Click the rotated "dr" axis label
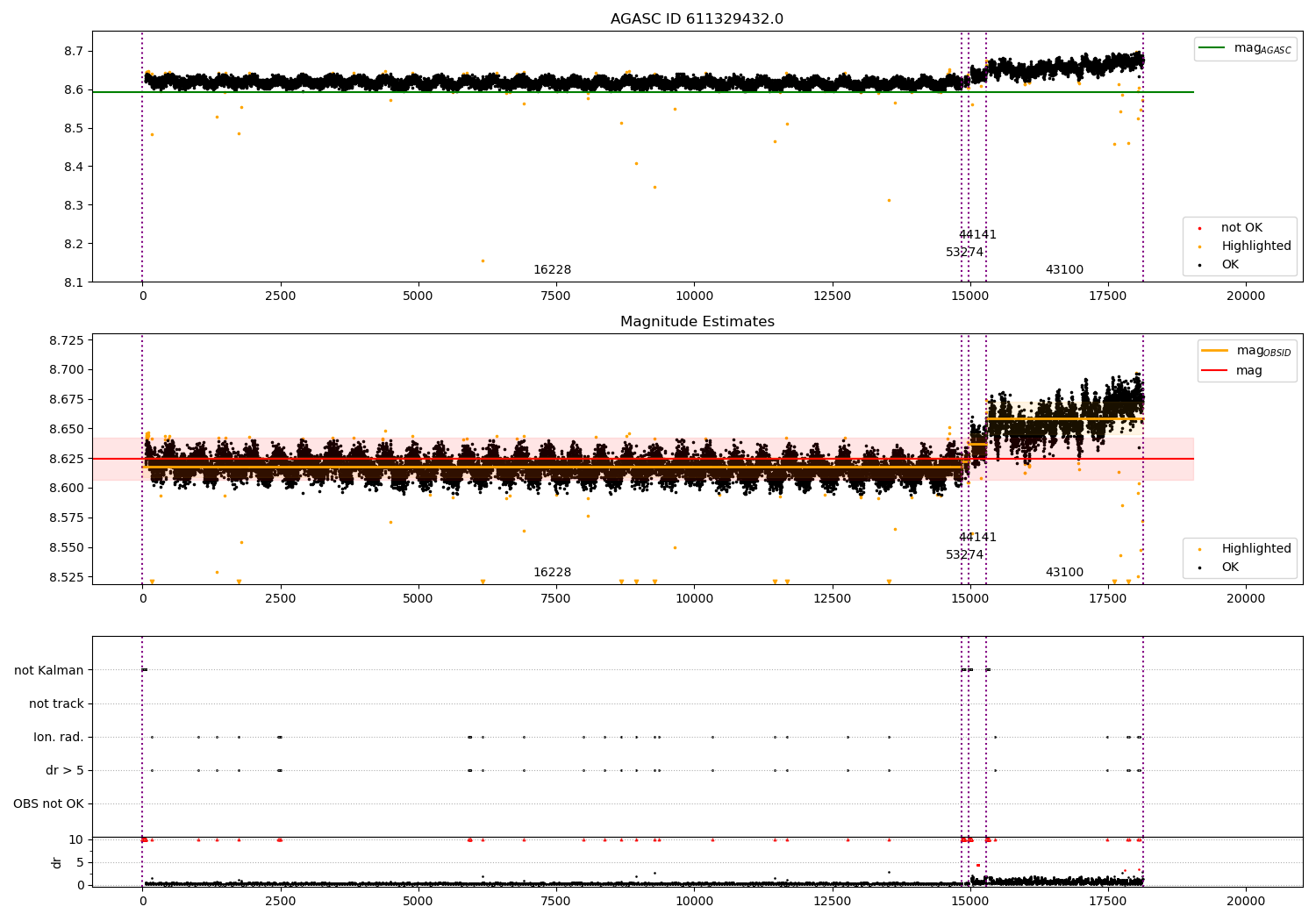This screenshot has height=921, width=1316. 57,862
